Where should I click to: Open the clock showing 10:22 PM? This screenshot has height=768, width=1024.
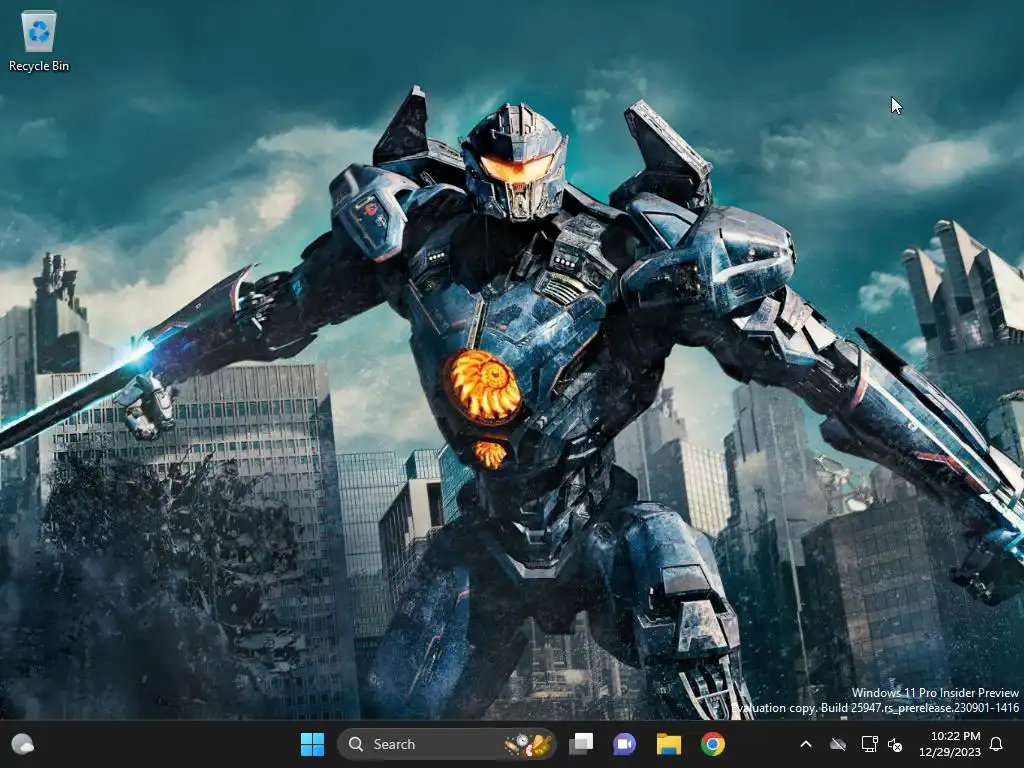(950, 744)
